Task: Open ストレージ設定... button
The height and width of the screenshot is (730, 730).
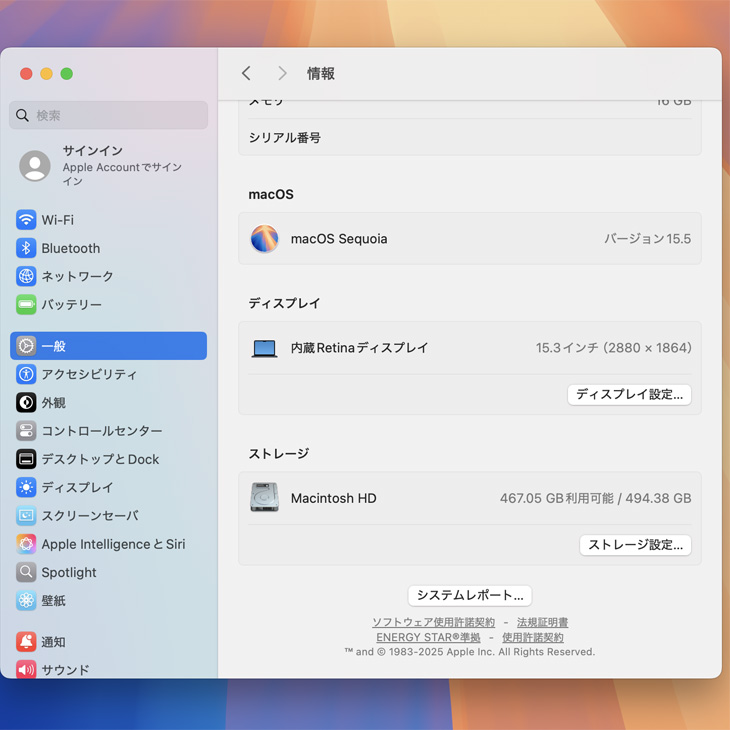Action: [635, 545]
